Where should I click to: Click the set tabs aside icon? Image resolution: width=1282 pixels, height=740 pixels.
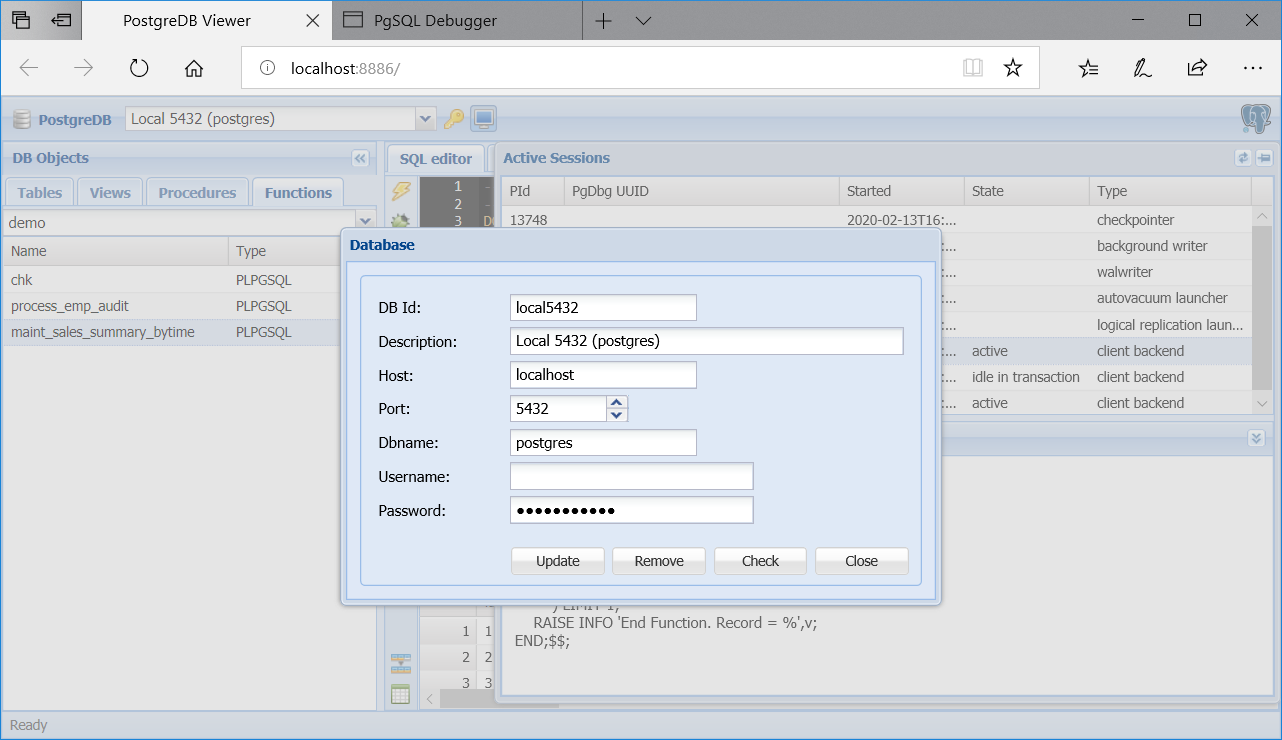pos(62,20)
